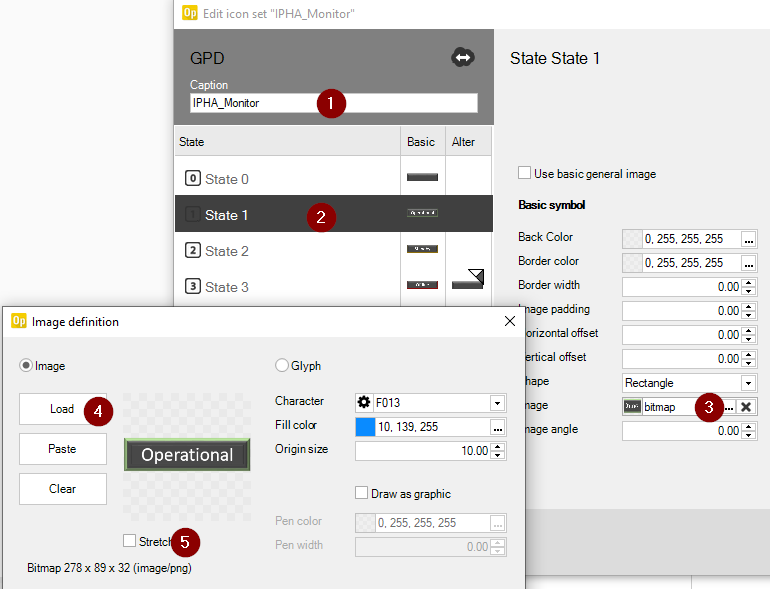Click State 0 basic image thumbnail
770x589 pixels.
pos(422,178)
